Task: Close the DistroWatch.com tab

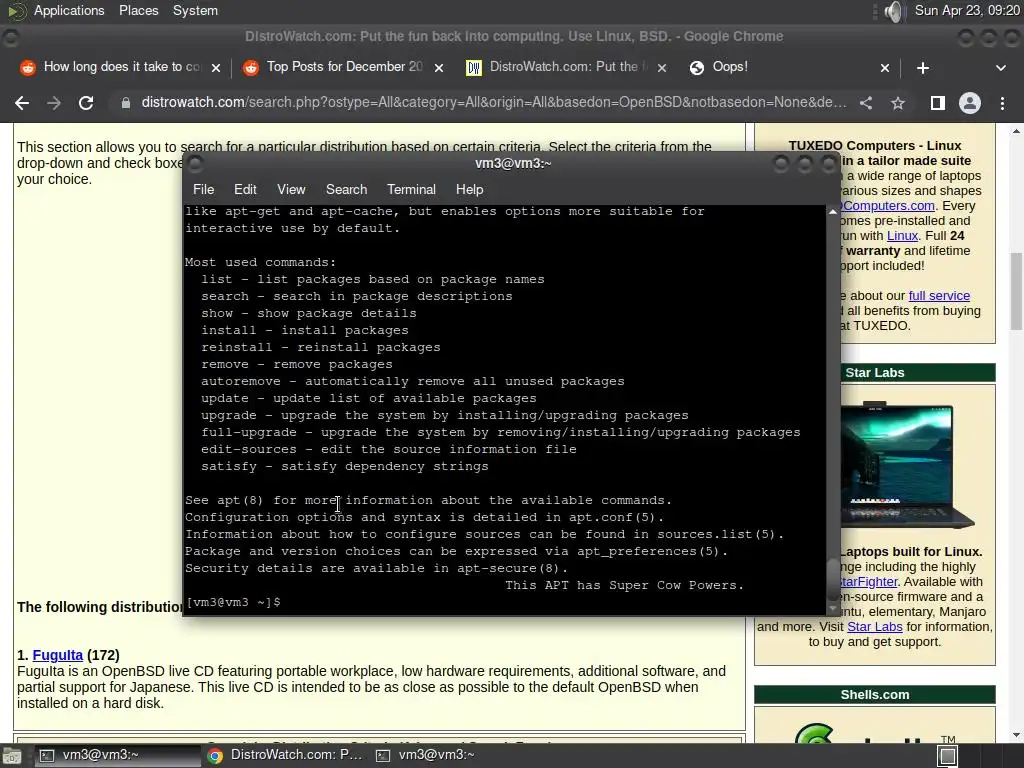Action: (662, 68)
